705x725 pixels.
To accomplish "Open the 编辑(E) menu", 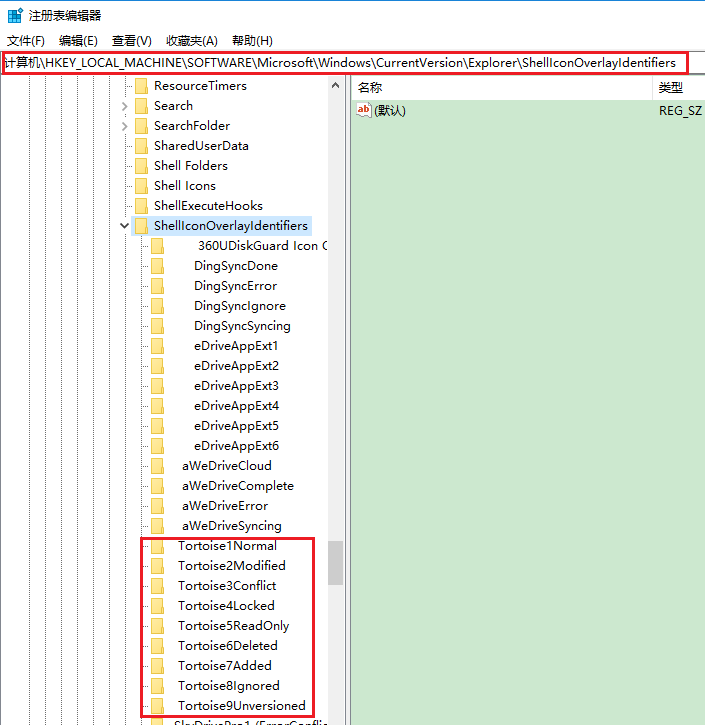I will [x=78, y=41].
